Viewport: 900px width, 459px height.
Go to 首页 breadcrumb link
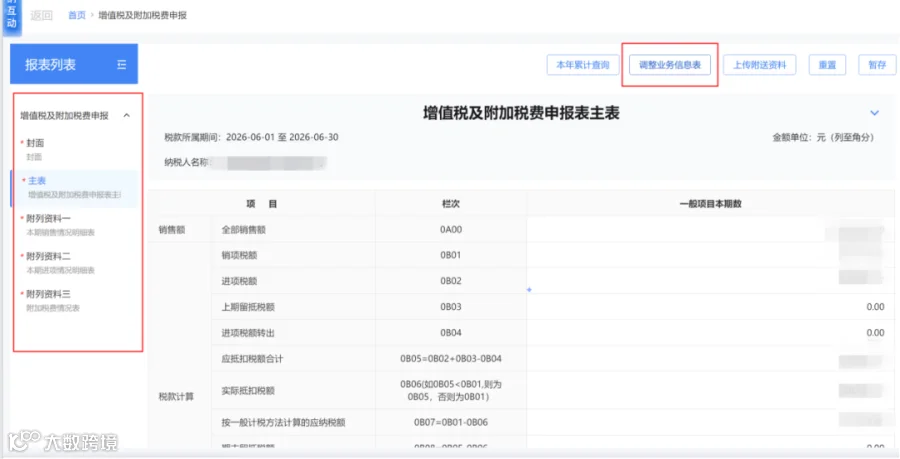click(x=76, y=15)
